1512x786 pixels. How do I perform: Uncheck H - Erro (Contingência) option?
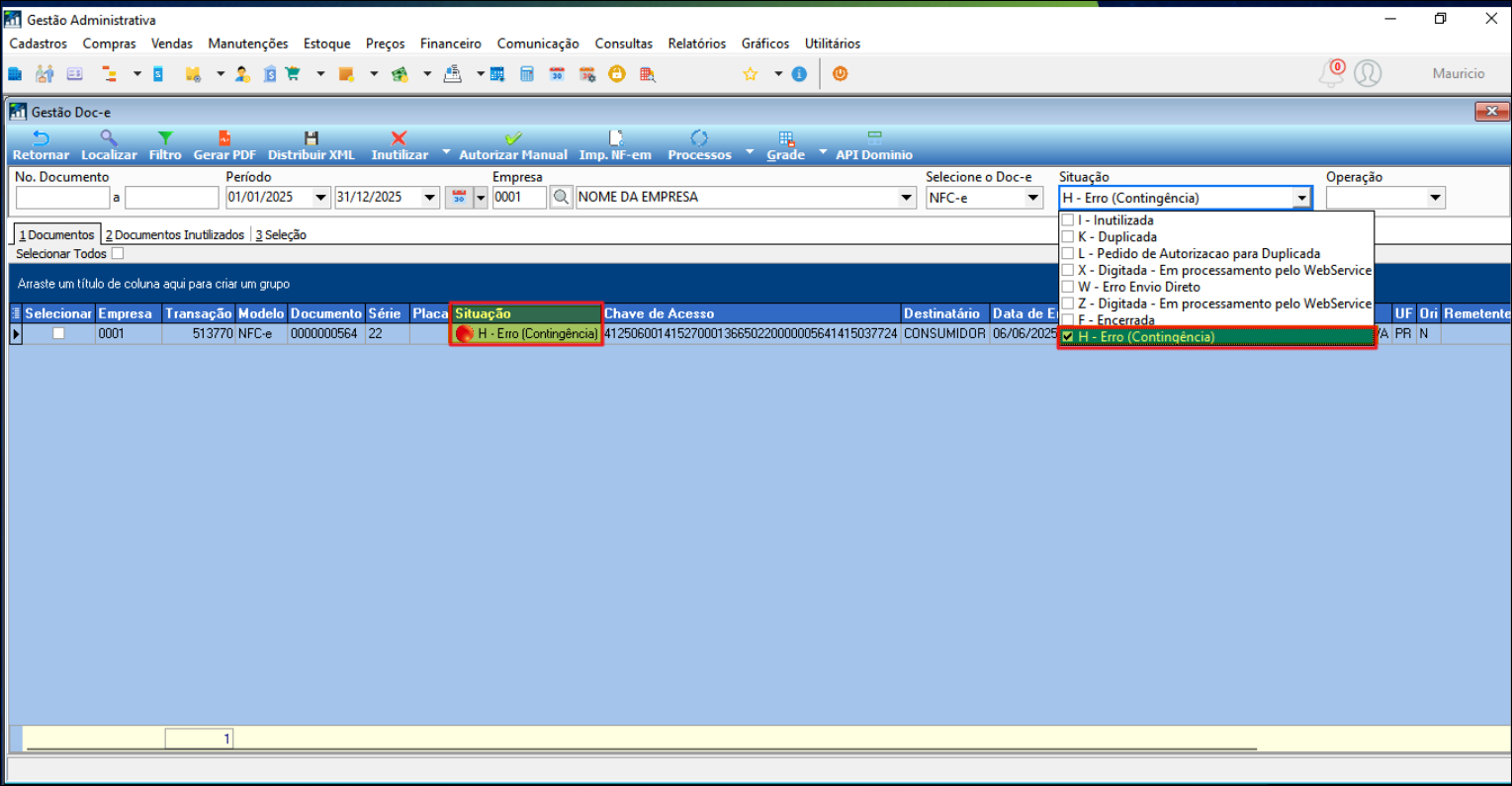[1068, 337]
